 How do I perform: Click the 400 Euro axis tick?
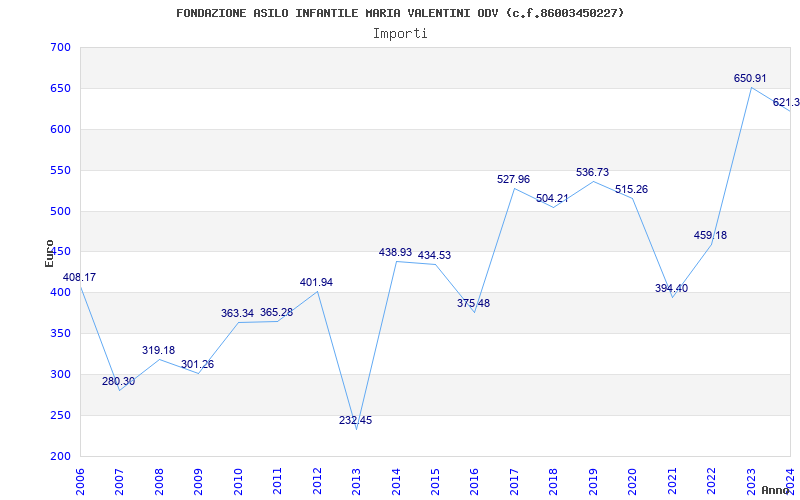pyautogui.click(x=60, y=293)
